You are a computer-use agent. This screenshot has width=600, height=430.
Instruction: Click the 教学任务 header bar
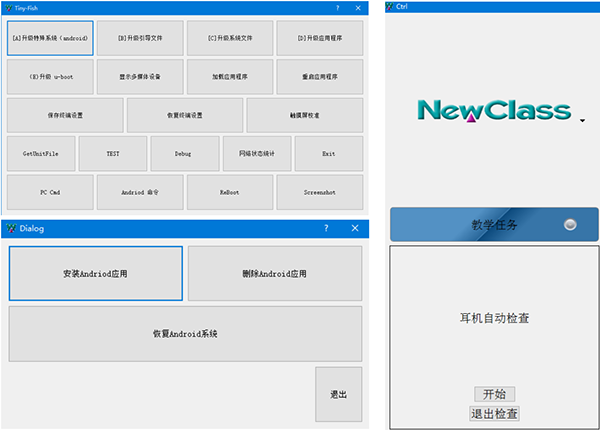click(x=494, y=225)
